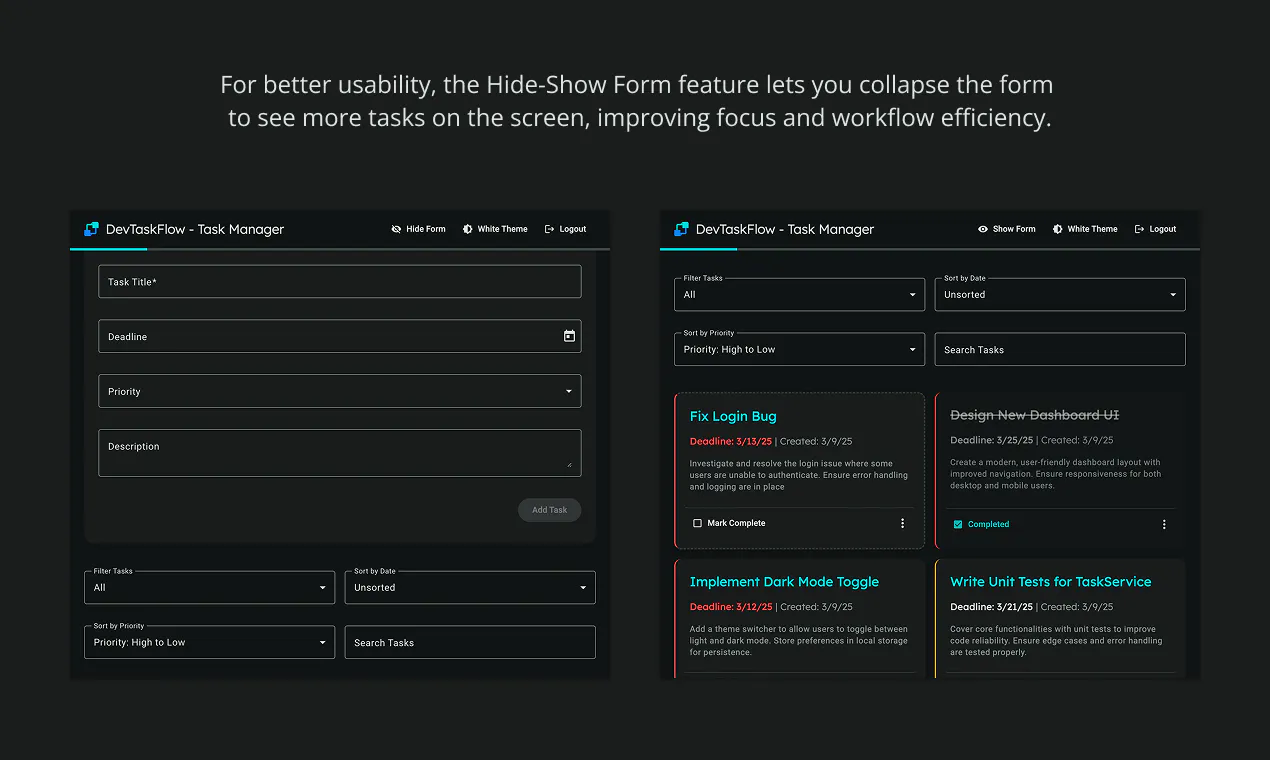Switch to White Theme in left window
The width and height of the screenshot is (1270, 760).
(x=495, y=229)
